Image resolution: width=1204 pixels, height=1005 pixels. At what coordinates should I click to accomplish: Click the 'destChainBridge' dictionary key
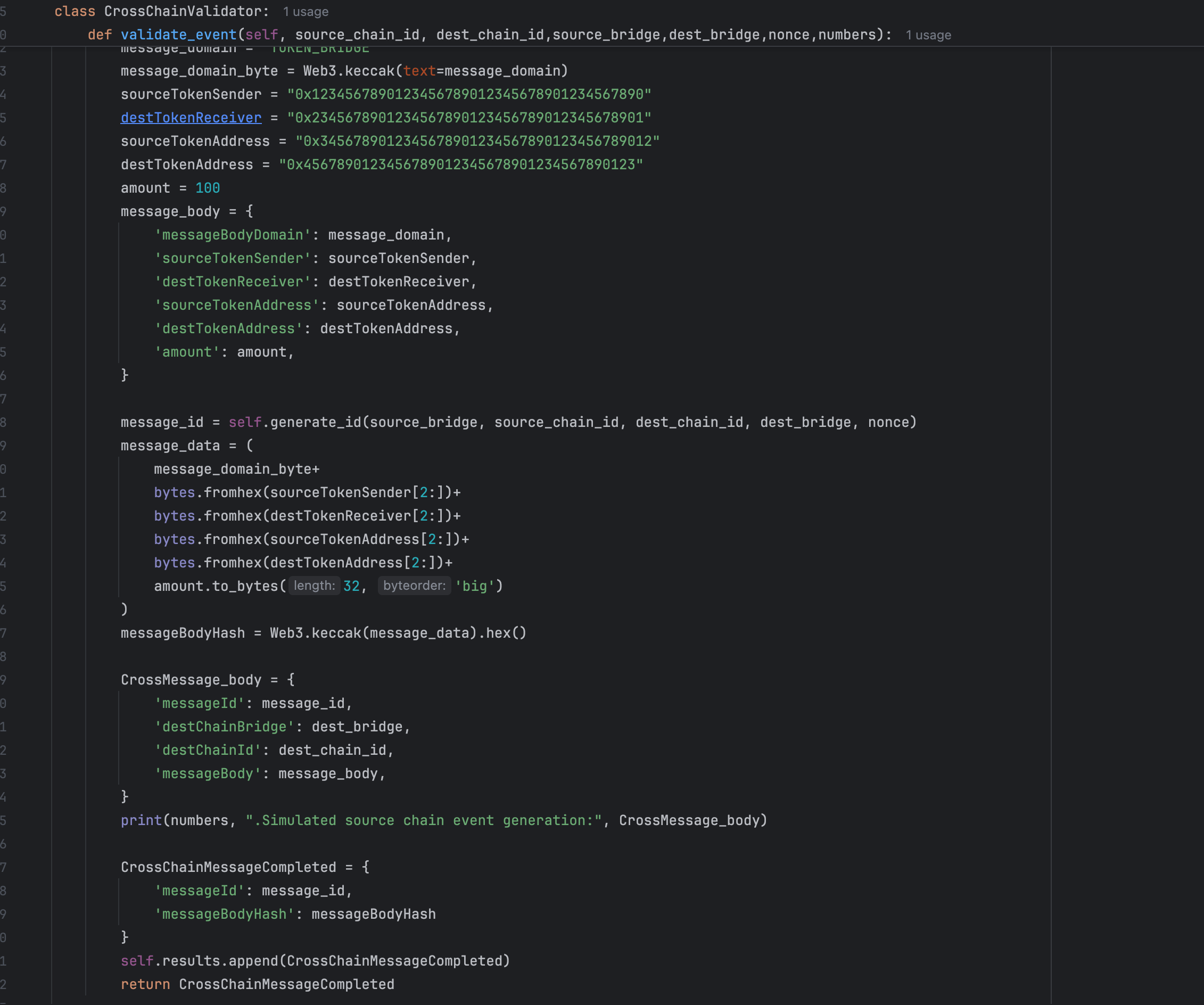point(224,727)
